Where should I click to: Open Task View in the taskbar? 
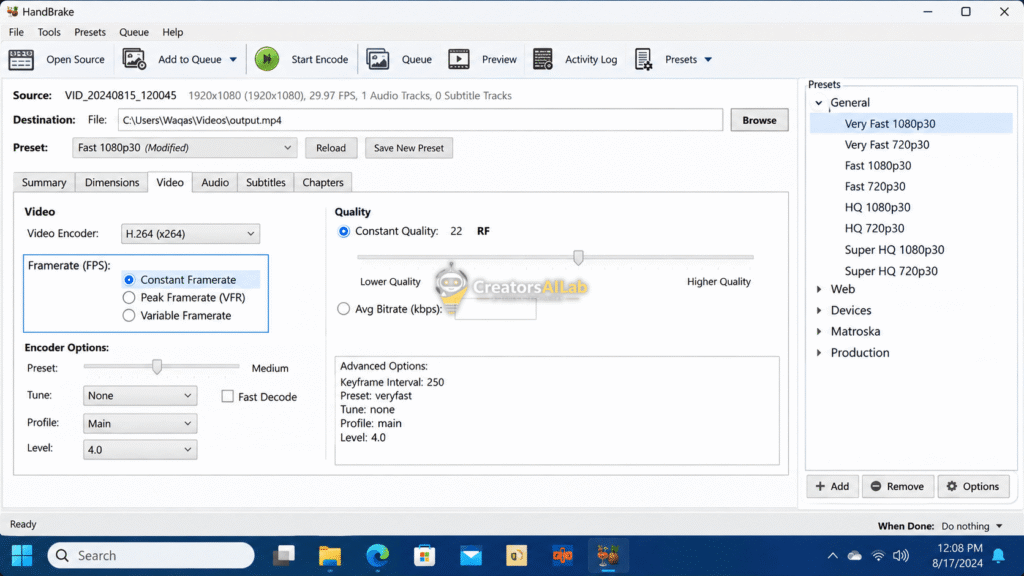(284, 556)
